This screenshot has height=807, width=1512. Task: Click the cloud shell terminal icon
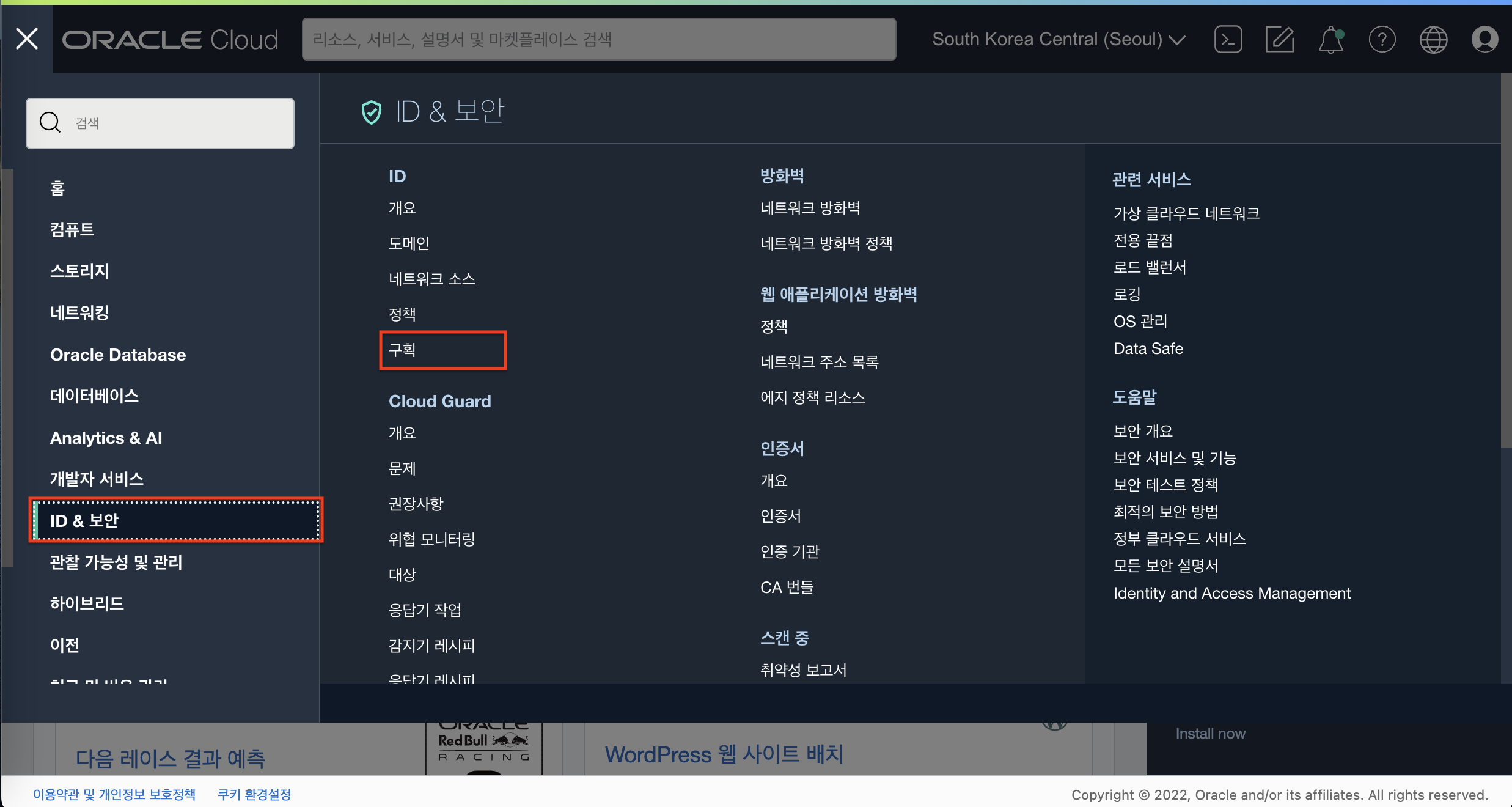1228,38
